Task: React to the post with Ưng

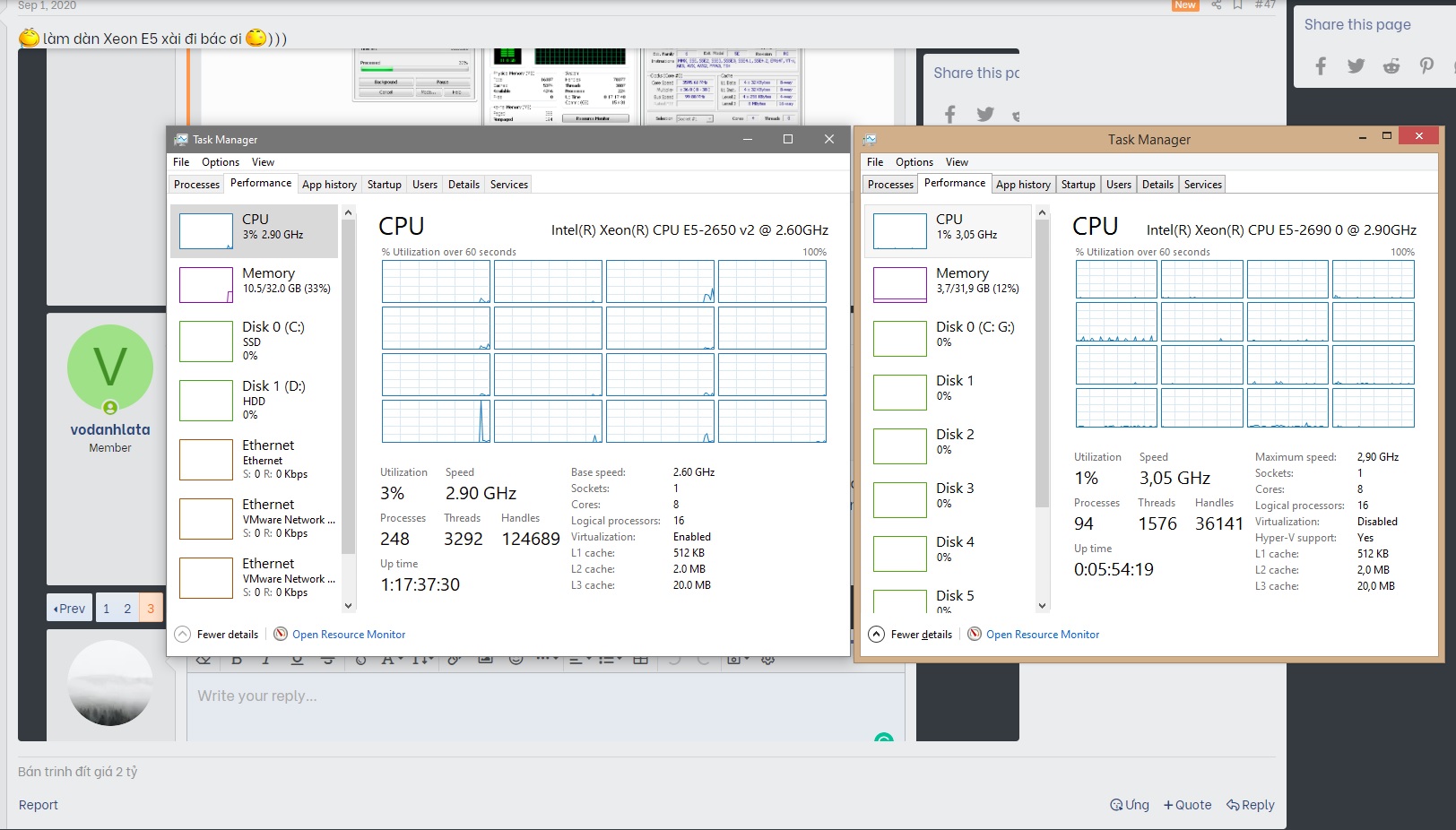Action: tap(1130, 805)
